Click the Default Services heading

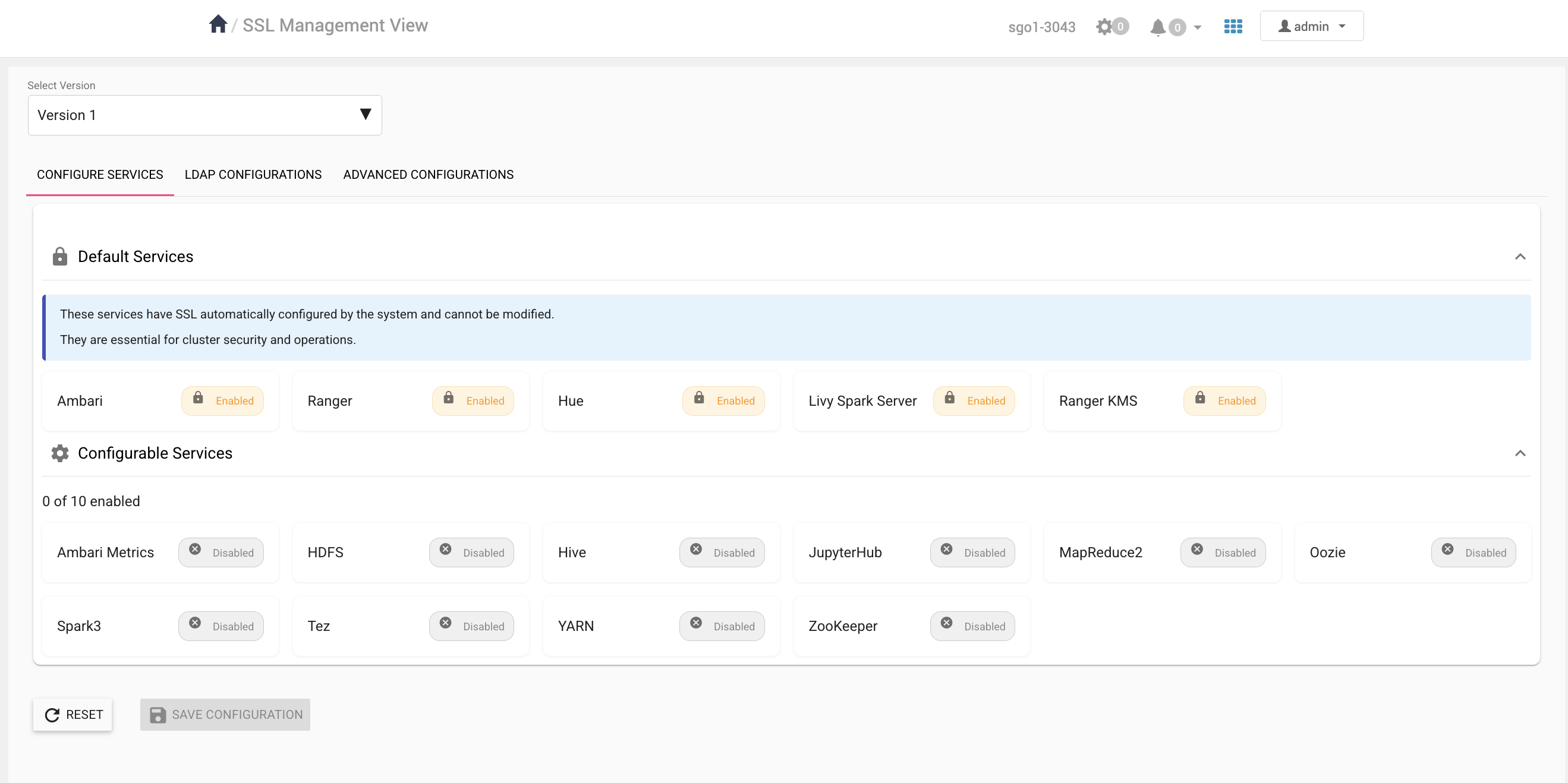(135, 256)
